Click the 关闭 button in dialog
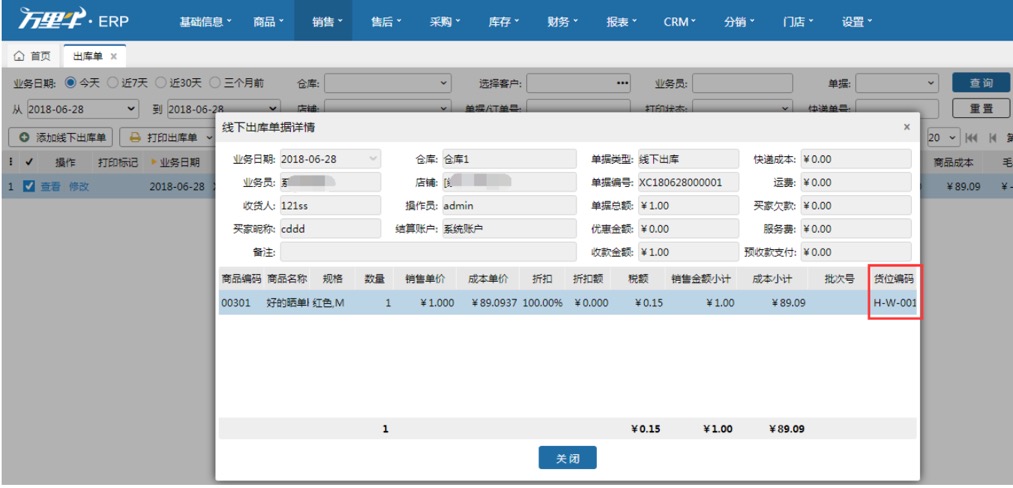Screen dimensions: 1013x488 click(567, 458)
